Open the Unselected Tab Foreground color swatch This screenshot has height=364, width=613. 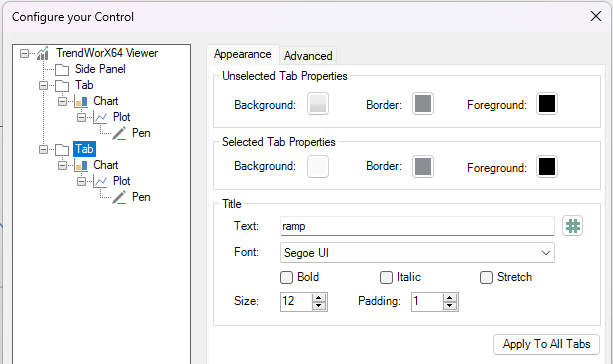pyautogui.click(x=547, y=104)
